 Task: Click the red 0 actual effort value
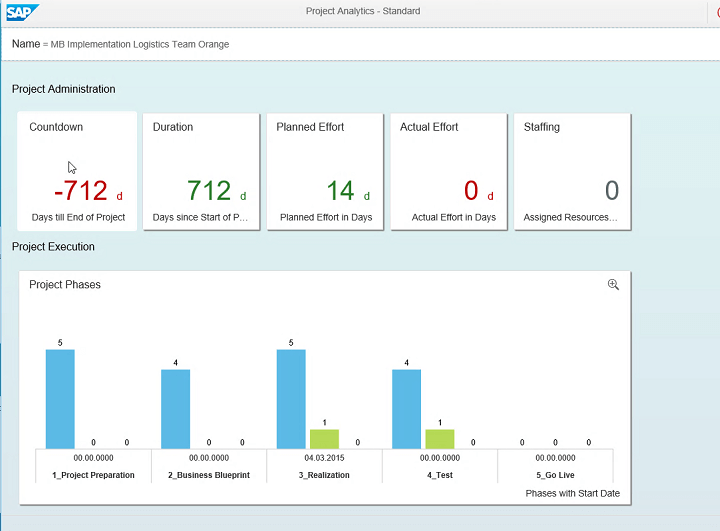pos(471,191)
